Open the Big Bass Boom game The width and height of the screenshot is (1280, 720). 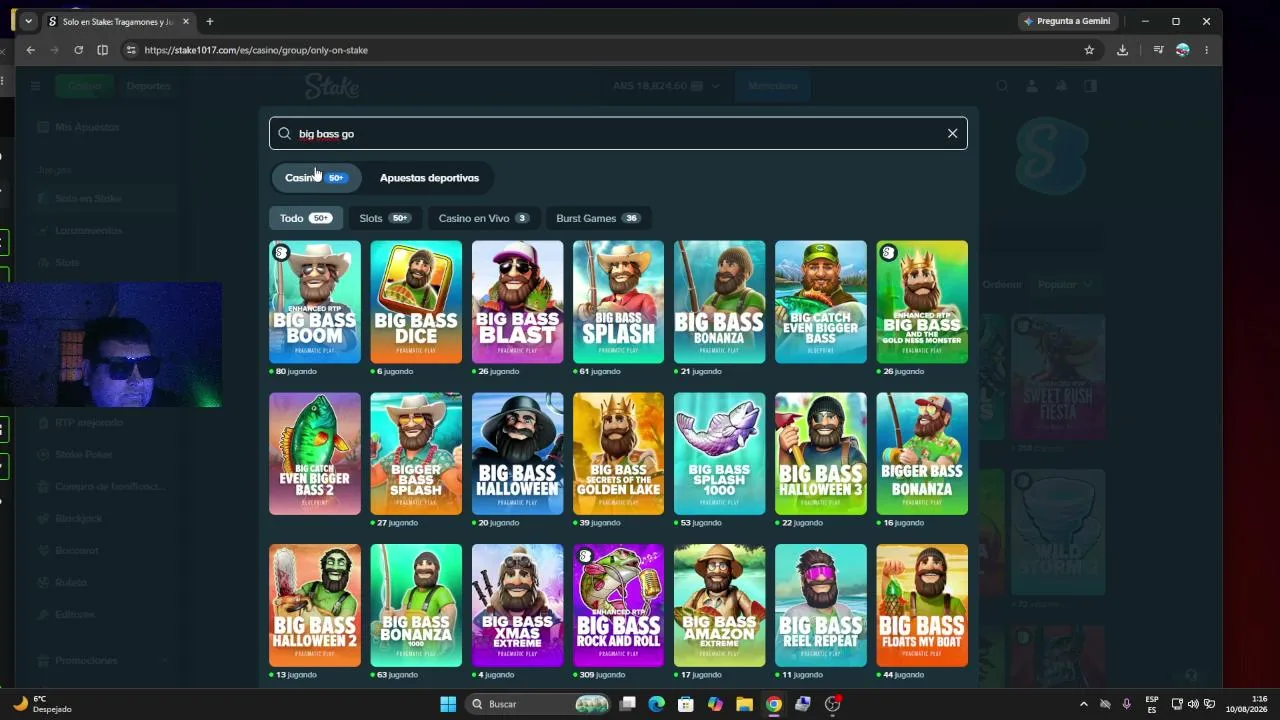(x=315, y=302)
